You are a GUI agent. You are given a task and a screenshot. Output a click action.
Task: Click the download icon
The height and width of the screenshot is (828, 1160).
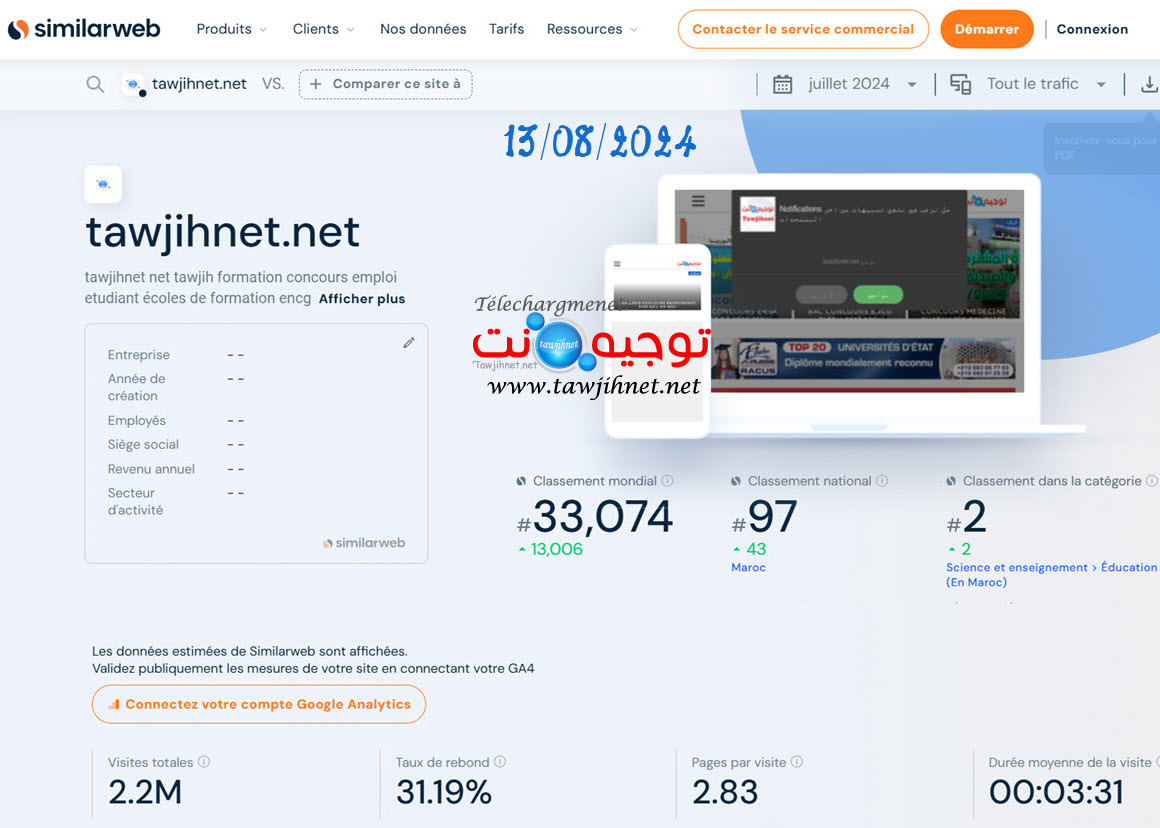[x=1149, y=84]
